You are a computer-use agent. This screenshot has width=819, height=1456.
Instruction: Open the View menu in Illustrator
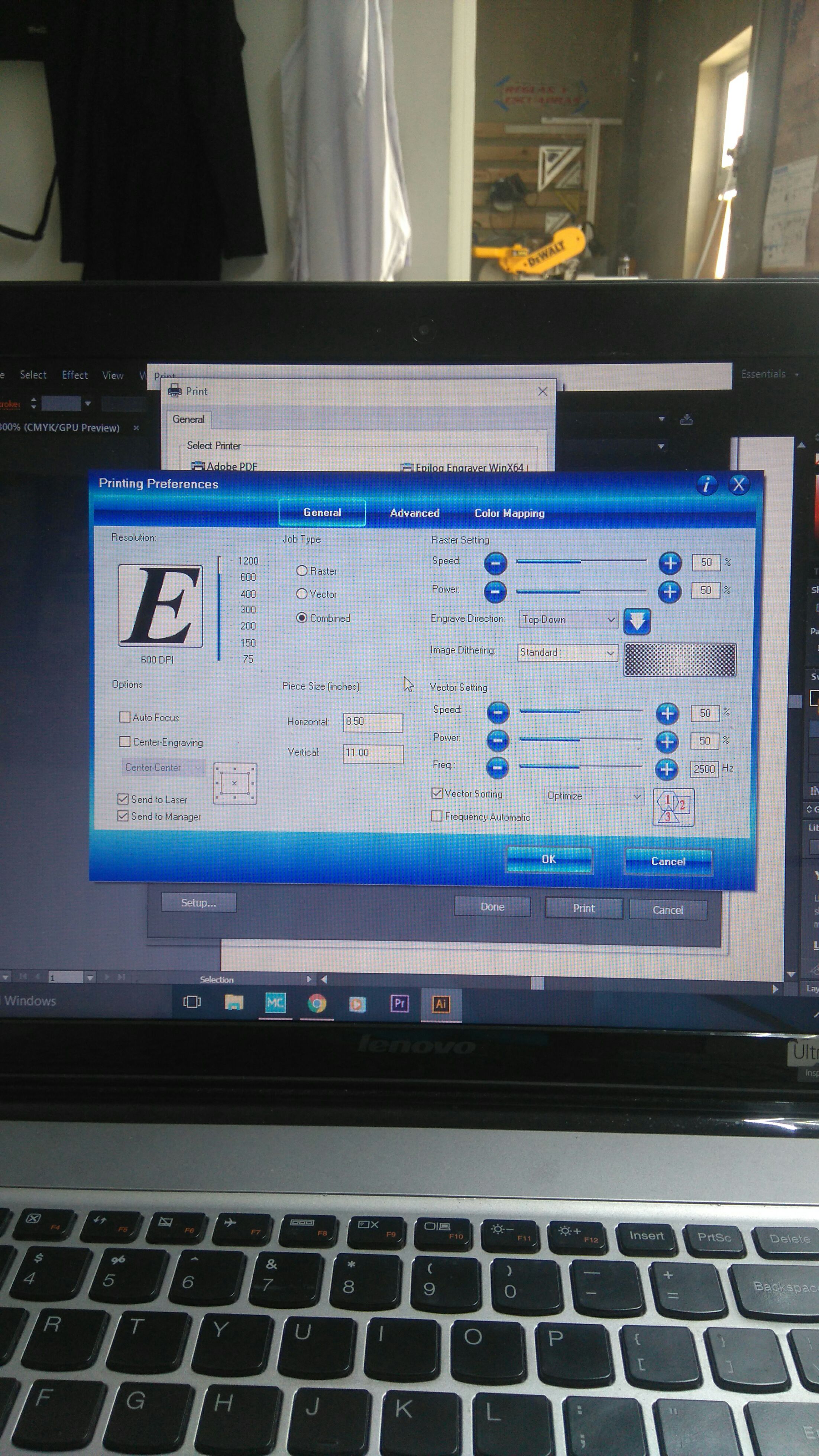[x=113, y=375]
